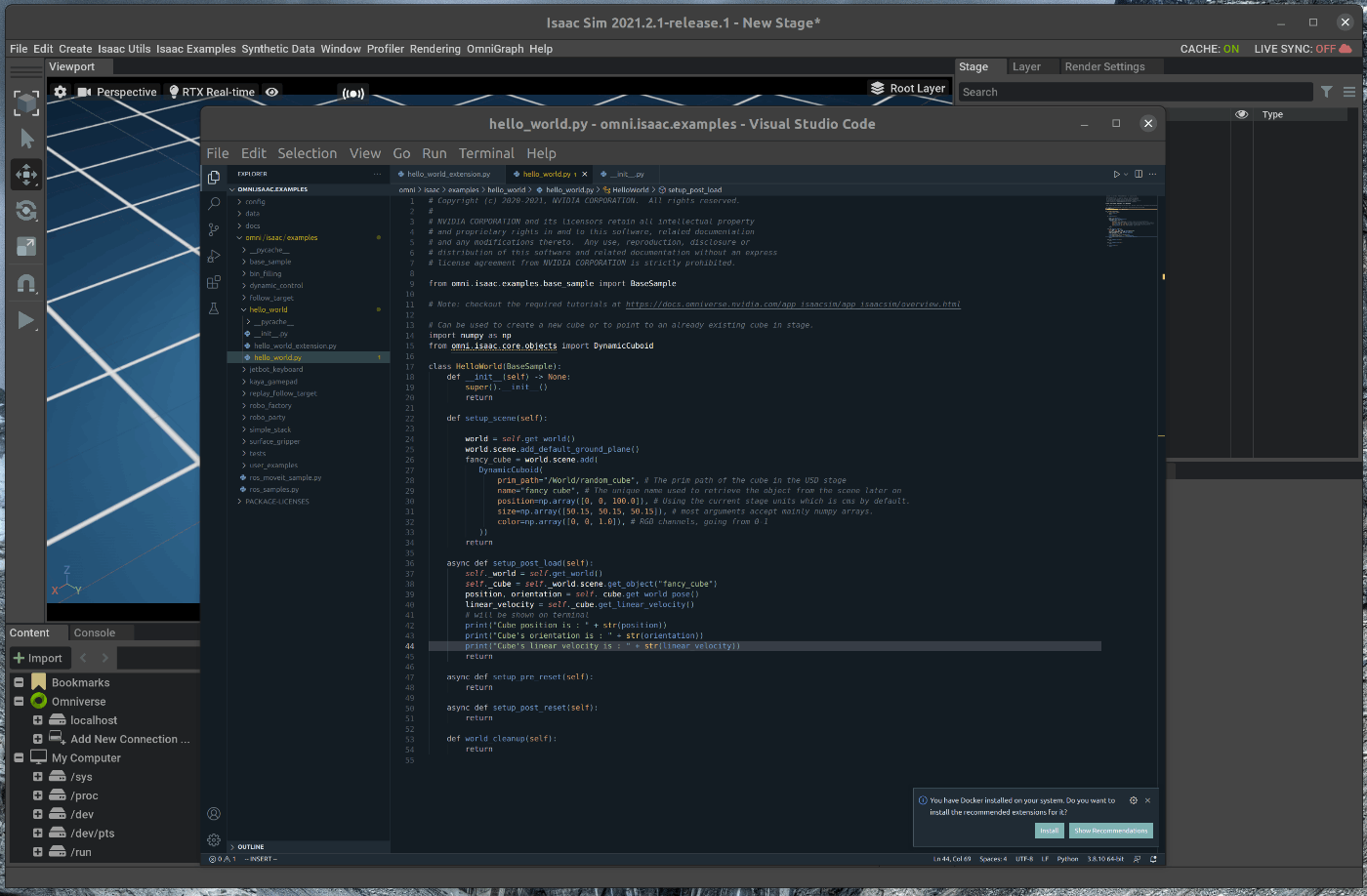Open the Perspective camera dropdown

tap(117, 92)
